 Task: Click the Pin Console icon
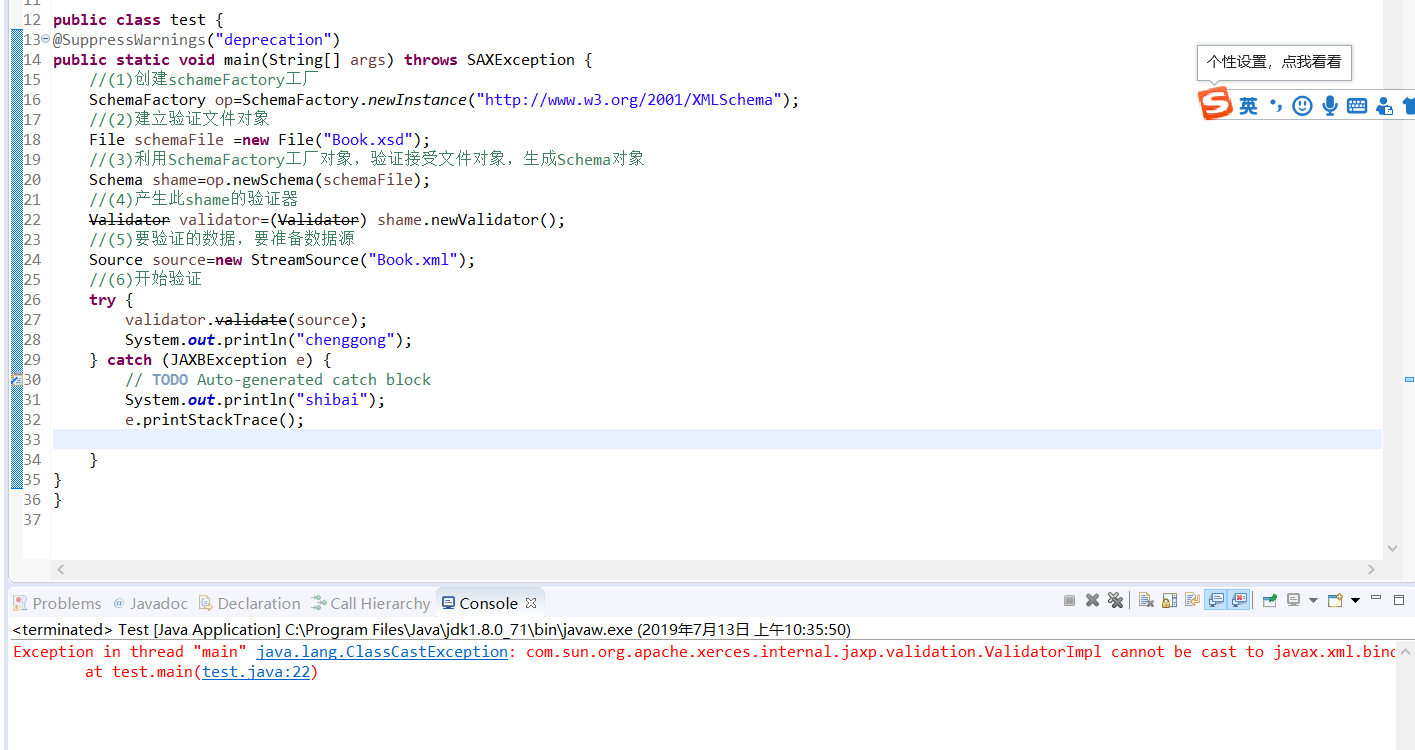(1270, 600)
